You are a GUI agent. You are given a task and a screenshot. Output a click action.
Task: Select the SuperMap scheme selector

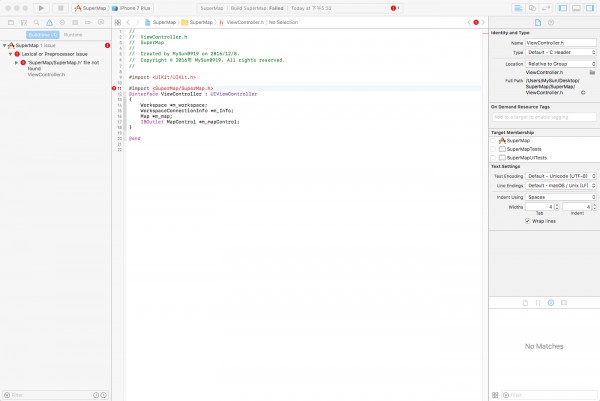(x=90, y=8)
